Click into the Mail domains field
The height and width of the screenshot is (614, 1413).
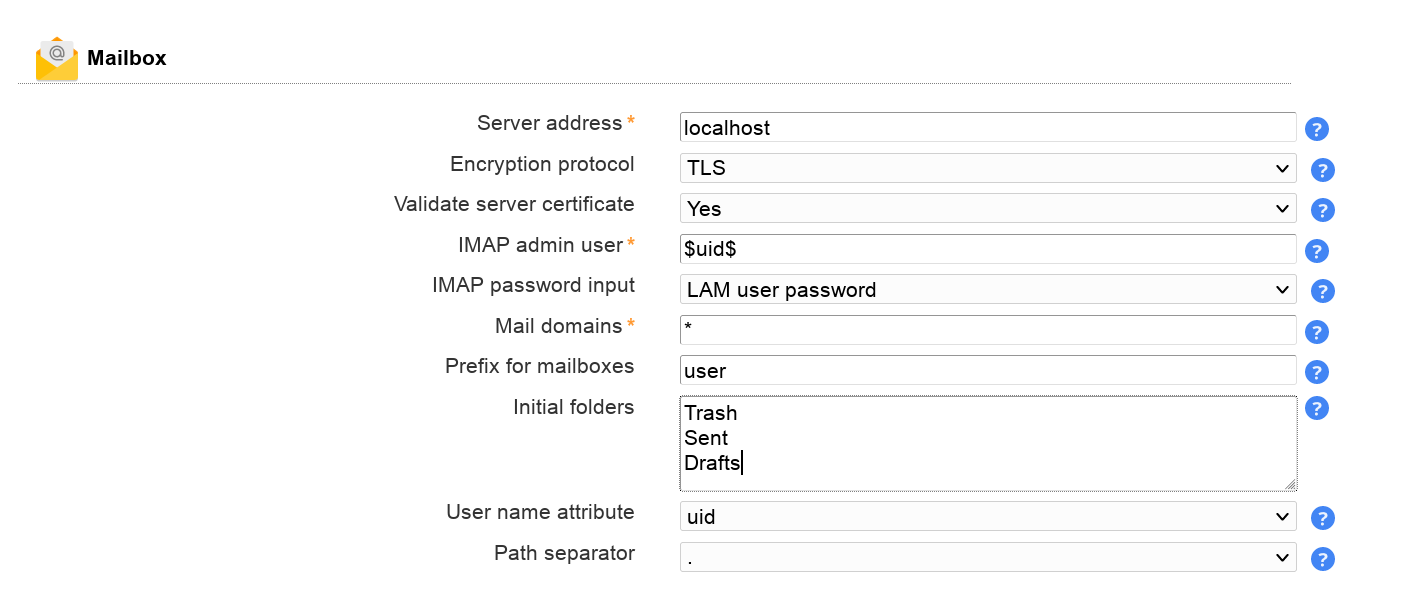(987, 330)
